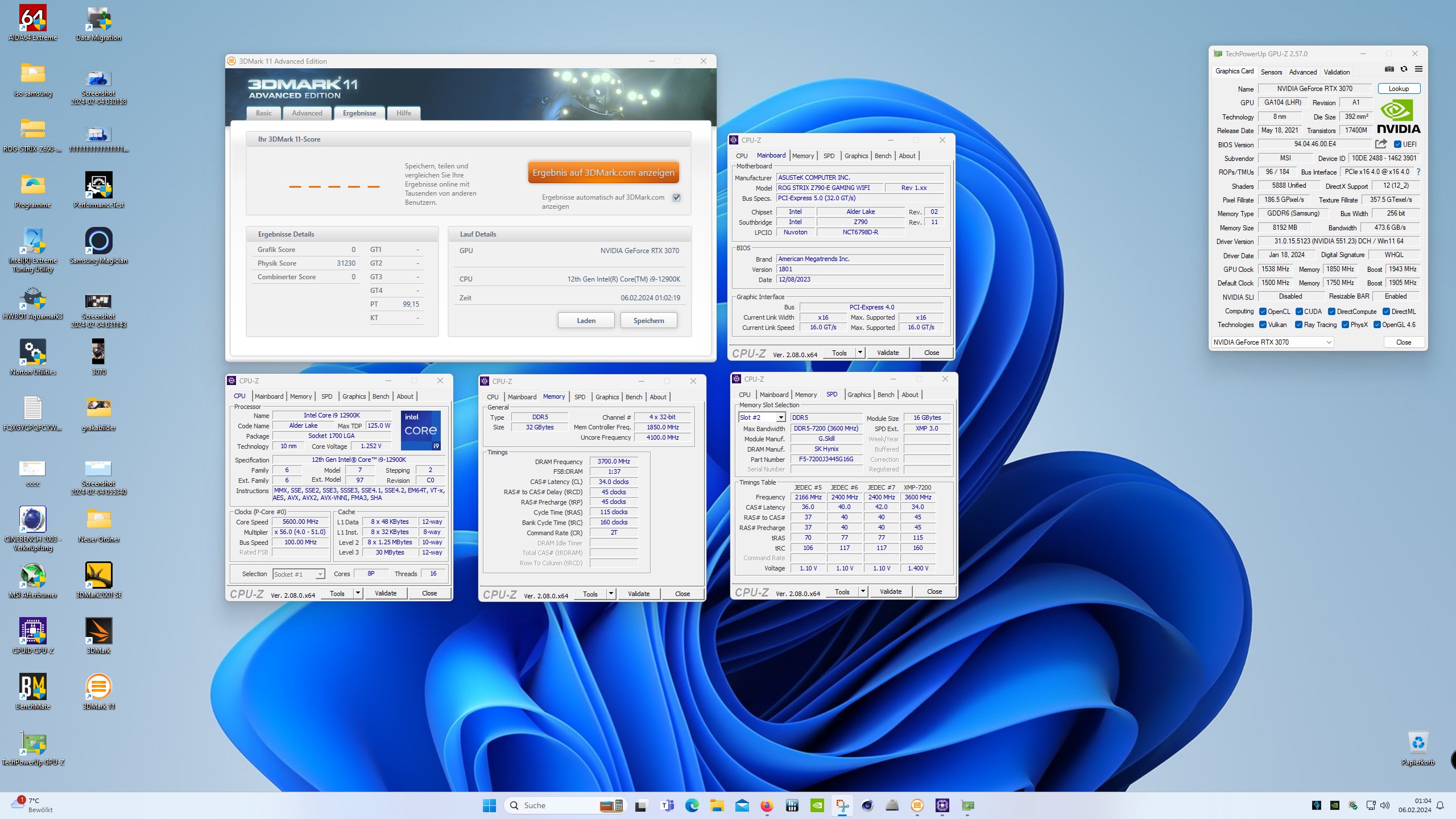Open GPU selection dropdown in GPU-Z
Image resolution: width=1456 pixels, height=819 pixels.
(1272, 342)
